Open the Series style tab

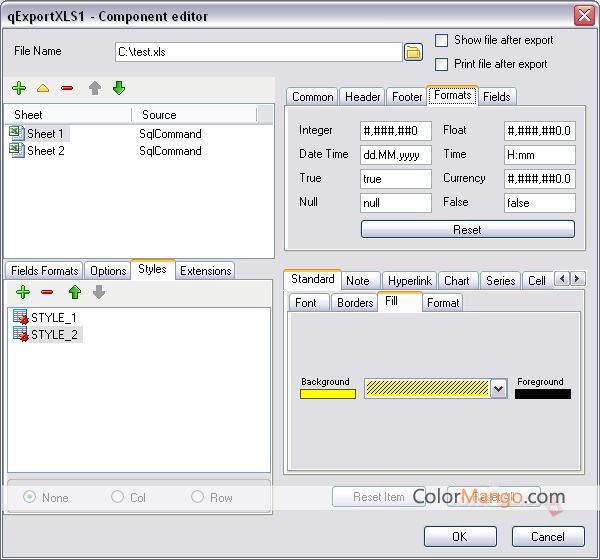[x=501, y=281]
